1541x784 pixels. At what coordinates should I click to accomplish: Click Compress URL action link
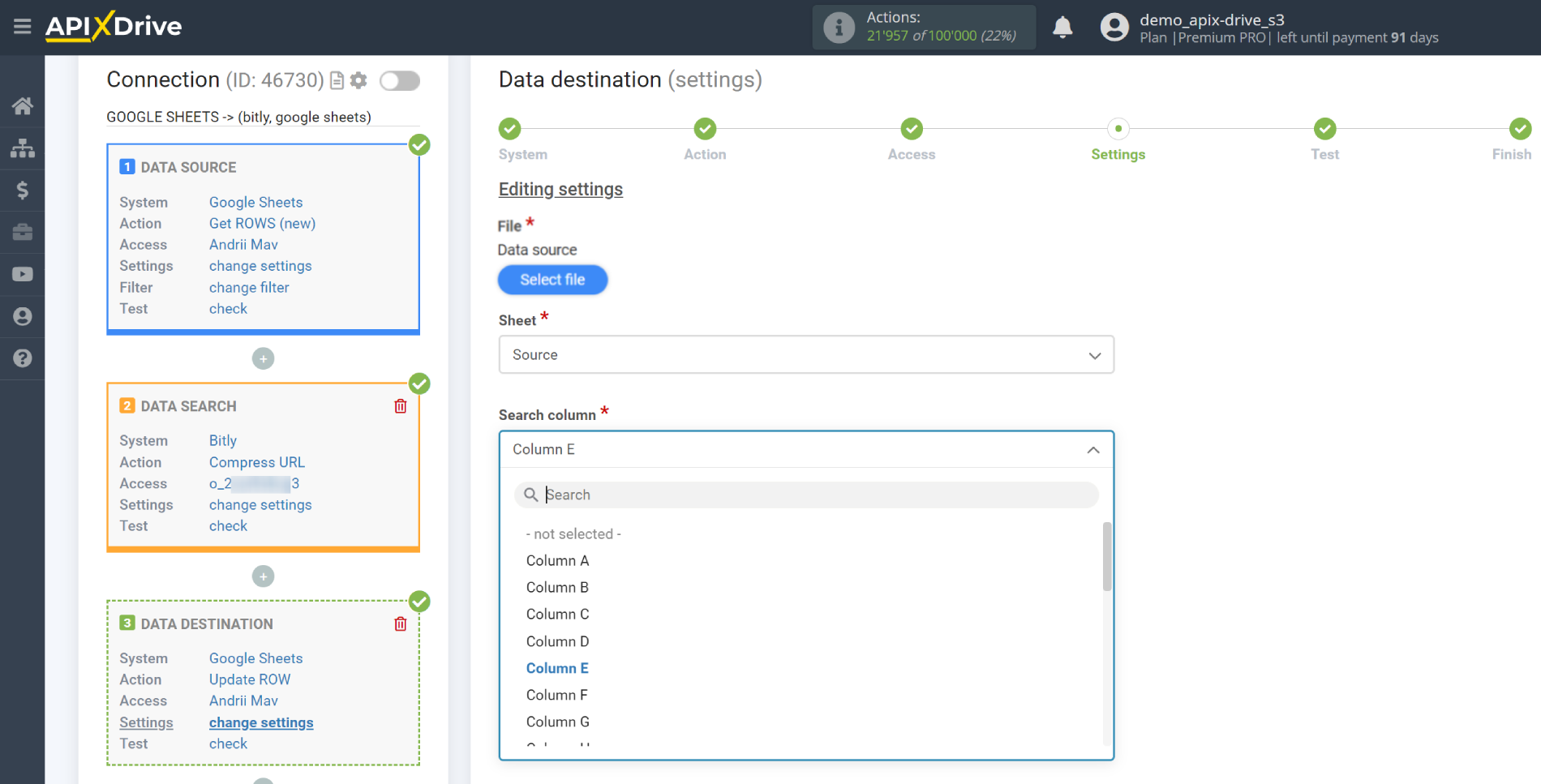[257, 463]
